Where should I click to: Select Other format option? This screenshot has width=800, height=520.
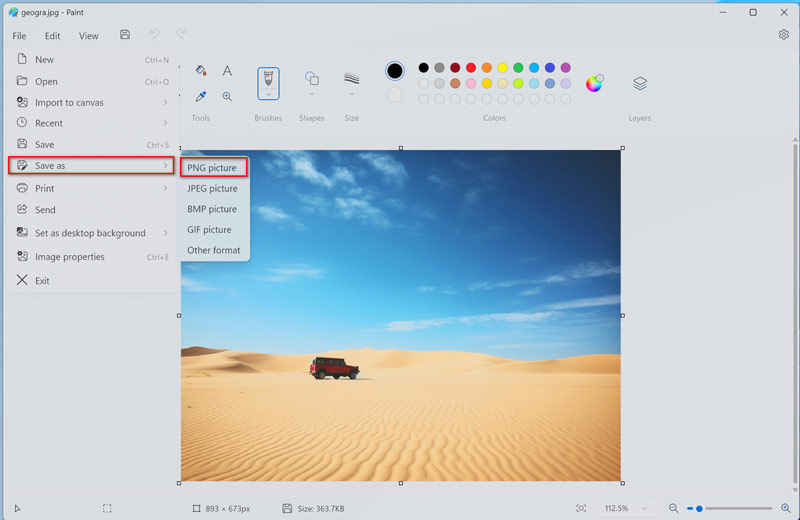(215, 250)
